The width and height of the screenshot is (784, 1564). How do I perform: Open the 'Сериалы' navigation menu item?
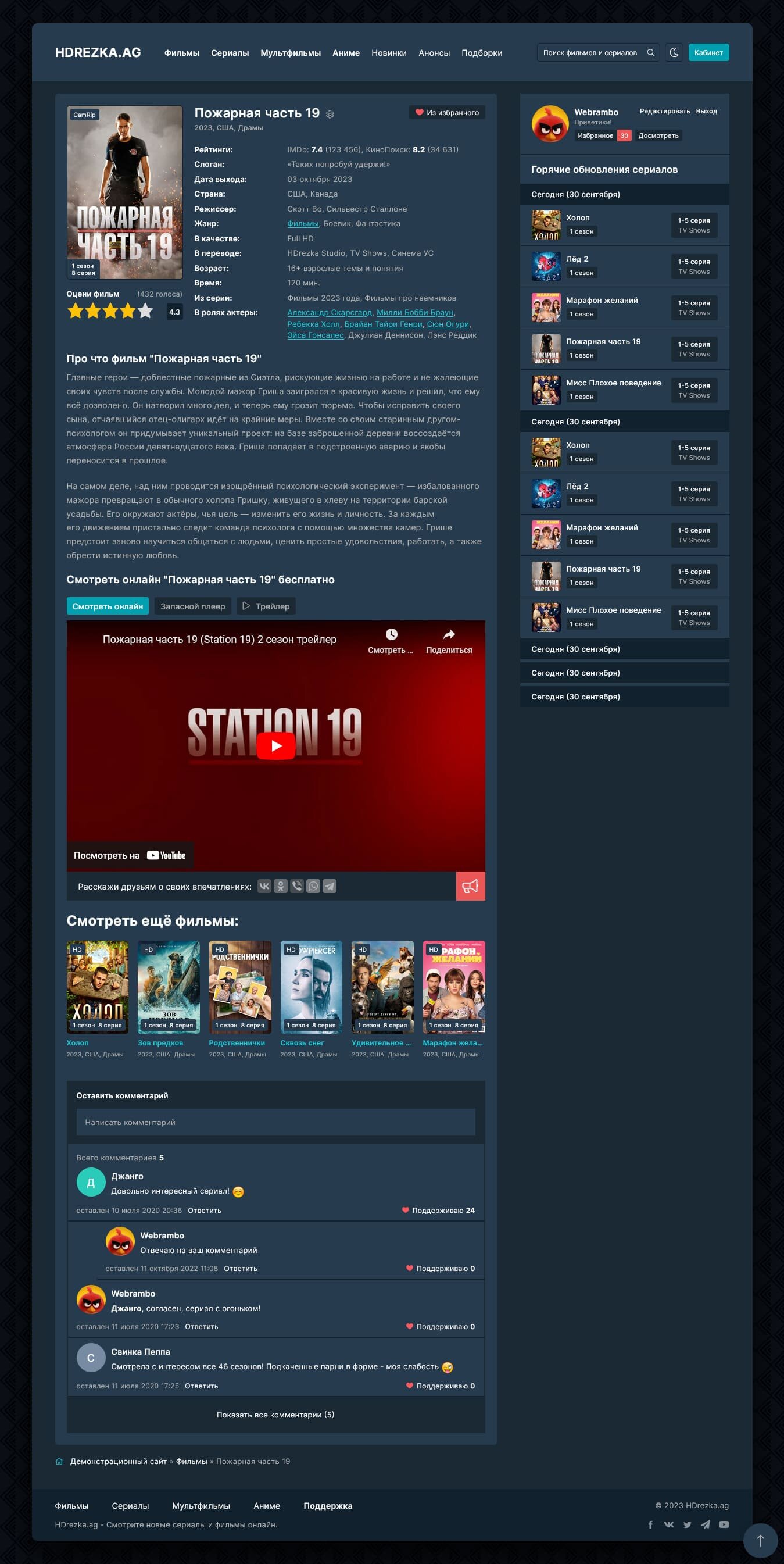[x=230, y=53]
